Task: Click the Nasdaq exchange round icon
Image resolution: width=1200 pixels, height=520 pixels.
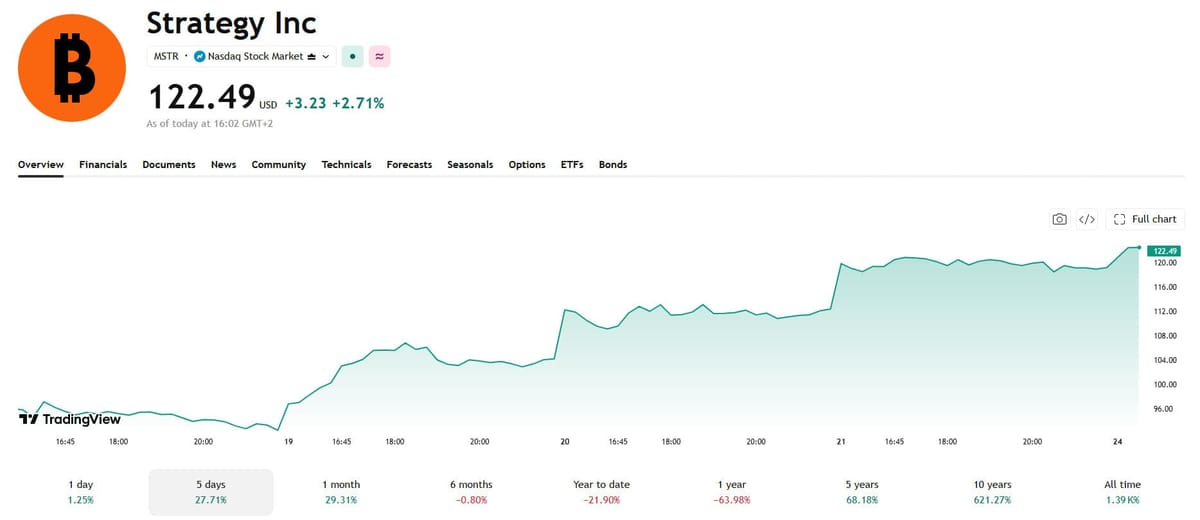Action: [x=199, y=57]
